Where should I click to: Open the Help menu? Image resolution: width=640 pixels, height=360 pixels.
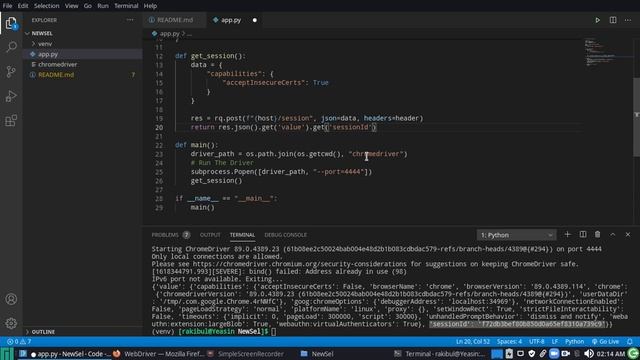coord(150,6)
